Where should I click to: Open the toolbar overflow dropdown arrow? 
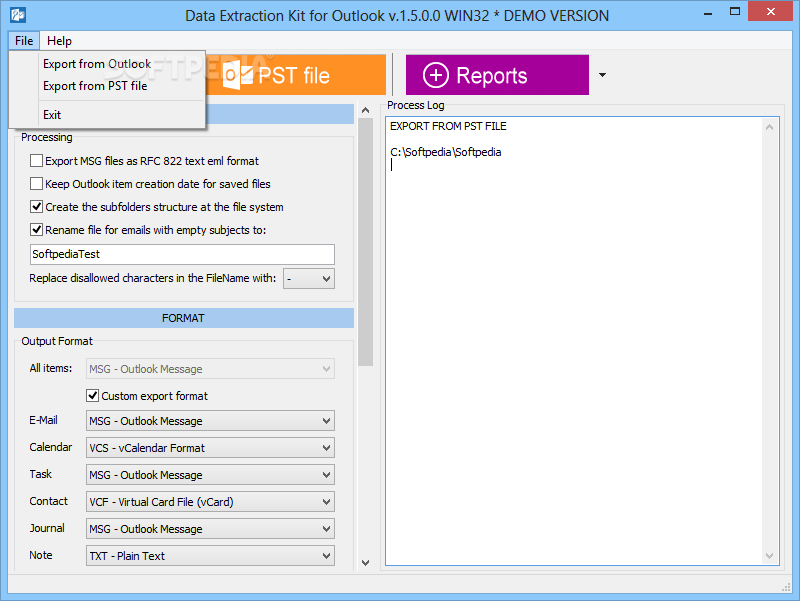pos(603,75)
